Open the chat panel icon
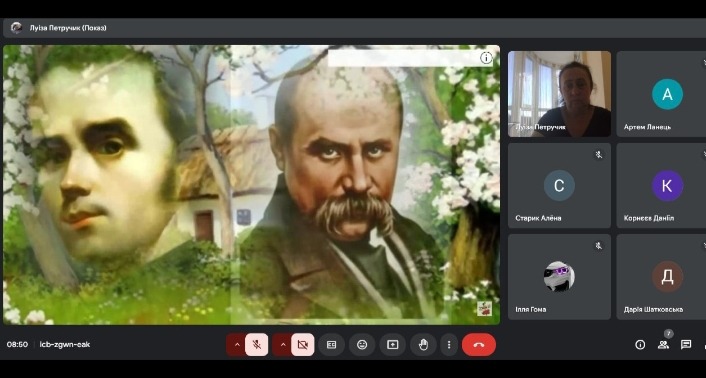This screenshot has width=706, height=378. pos(686,345)
